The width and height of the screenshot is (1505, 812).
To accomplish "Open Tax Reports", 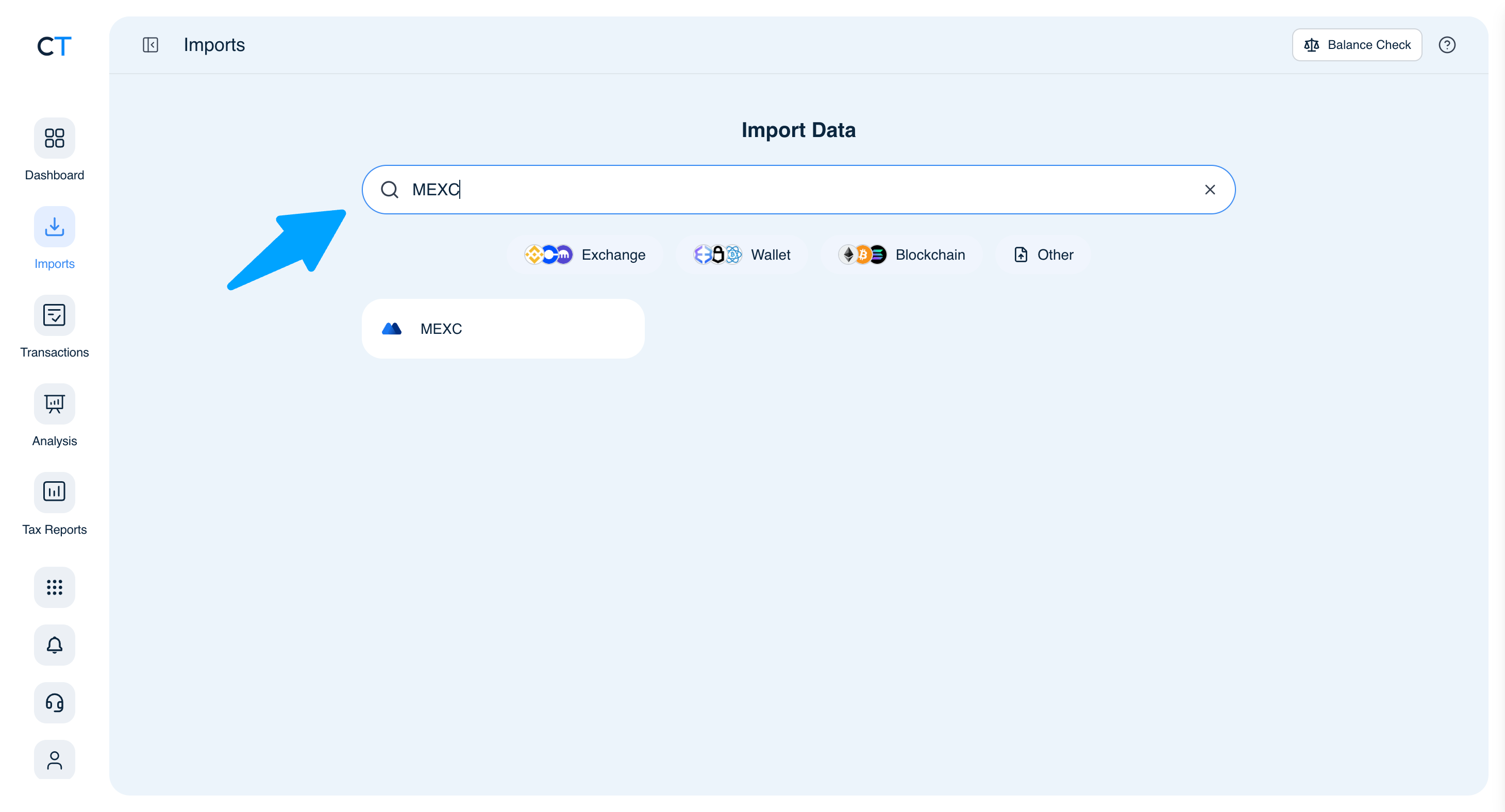I will 54,505.
